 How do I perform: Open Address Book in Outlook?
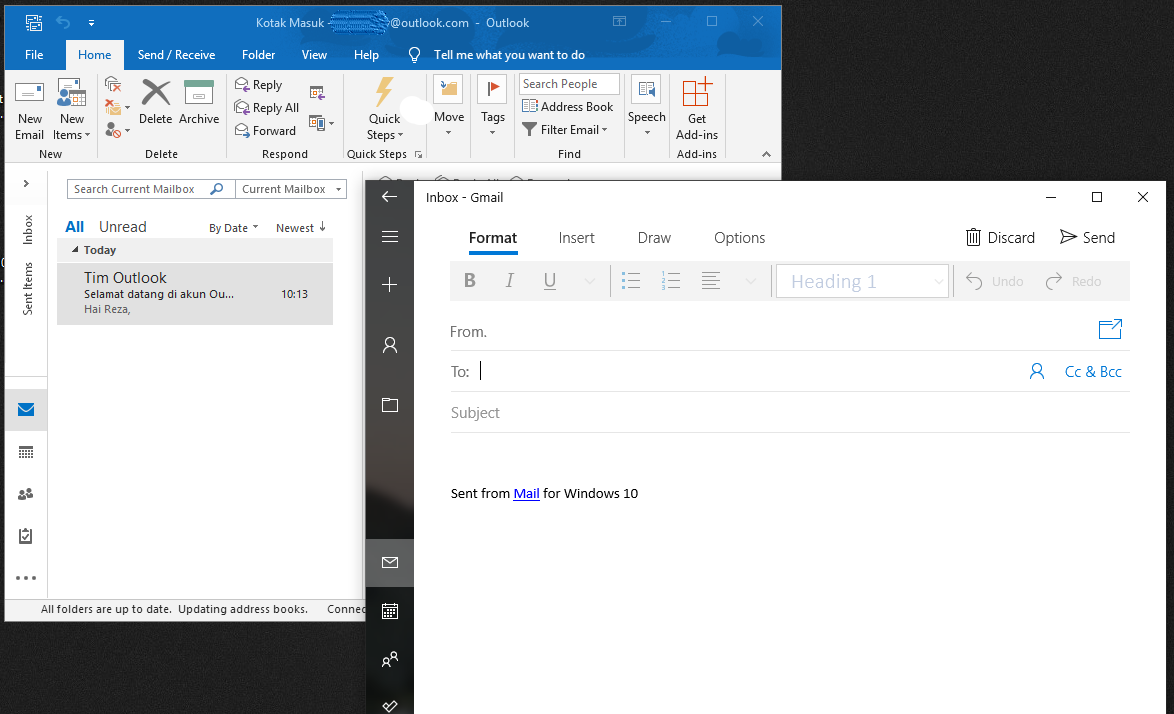[568, 106]
